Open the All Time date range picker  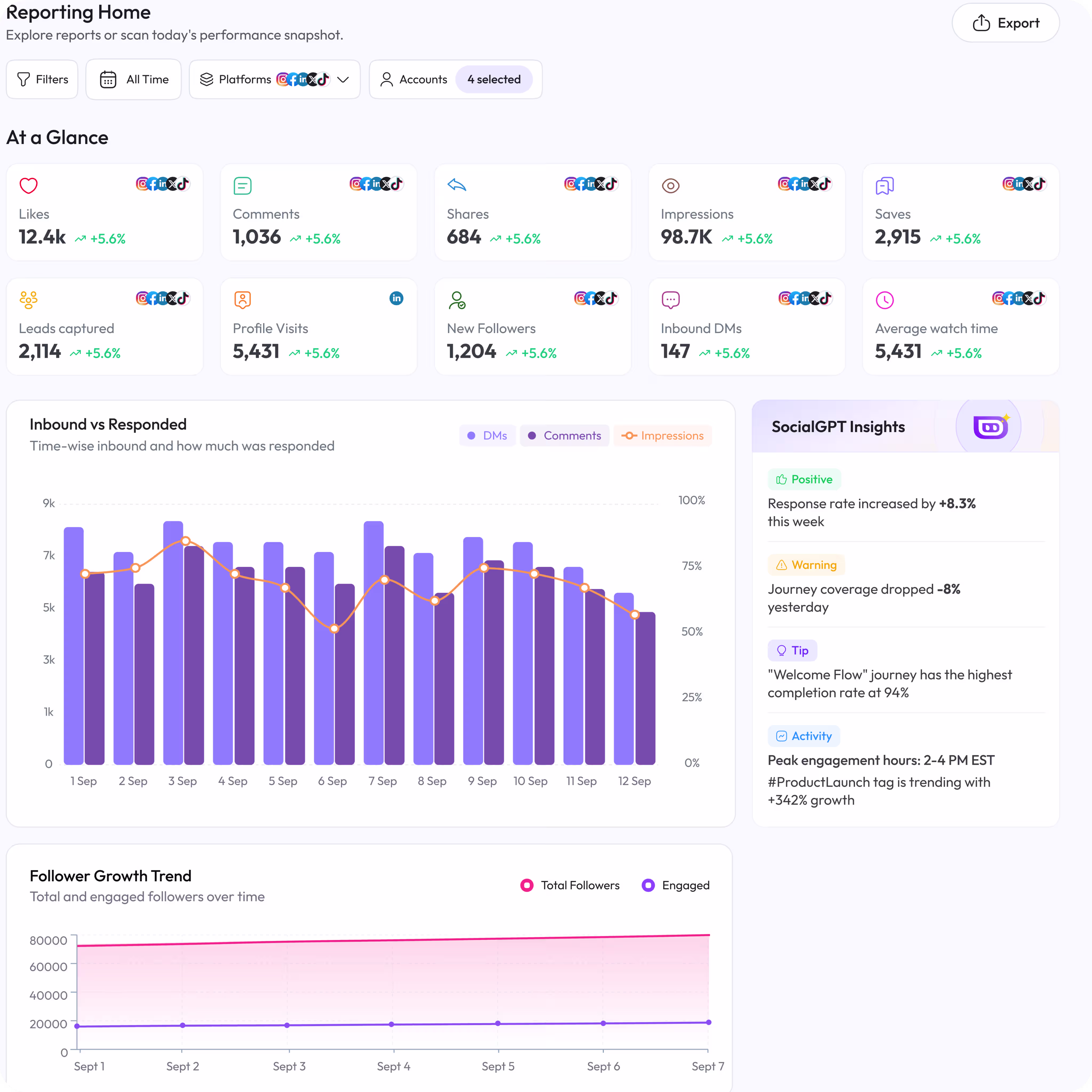133,80
